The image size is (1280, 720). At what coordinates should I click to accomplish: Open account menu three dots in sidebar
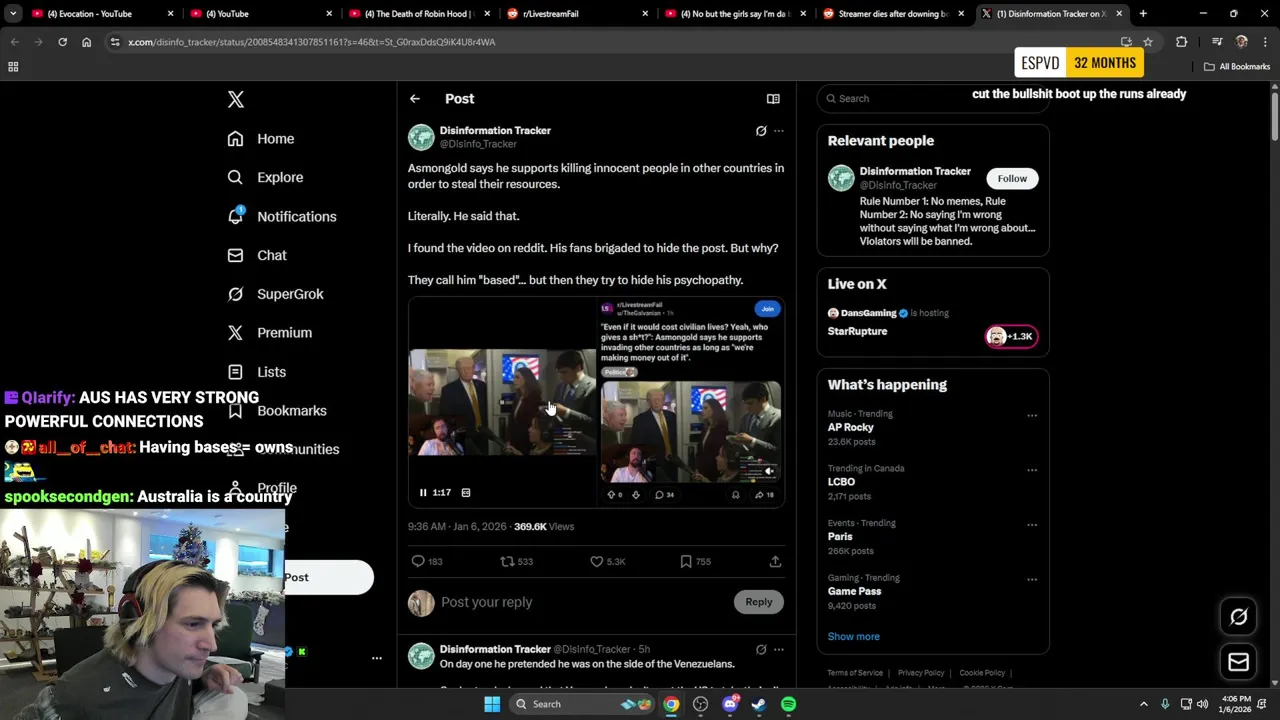click(x=376, y=658)
